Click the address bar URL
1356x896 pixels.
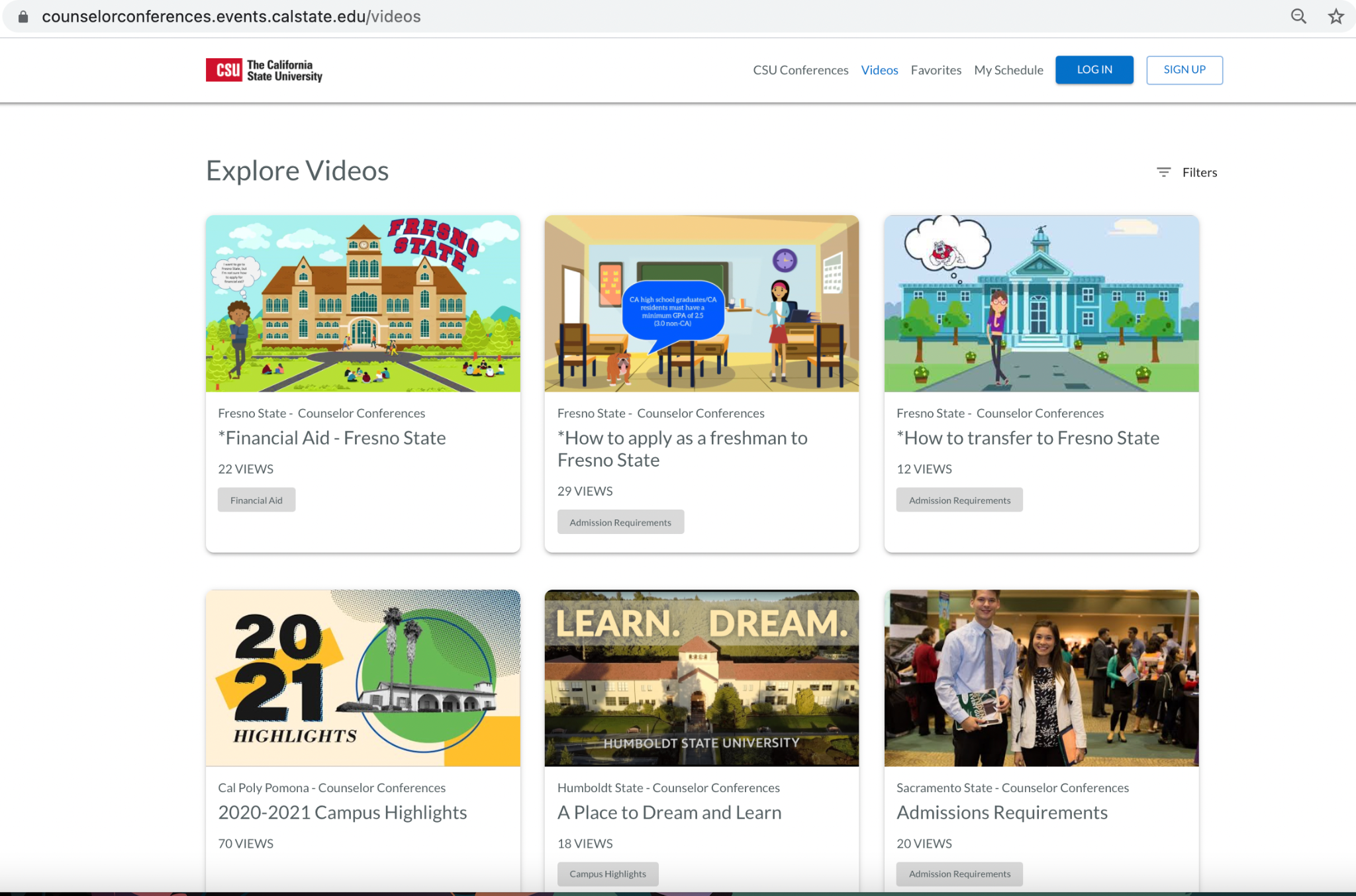click(x=231, y=17)
